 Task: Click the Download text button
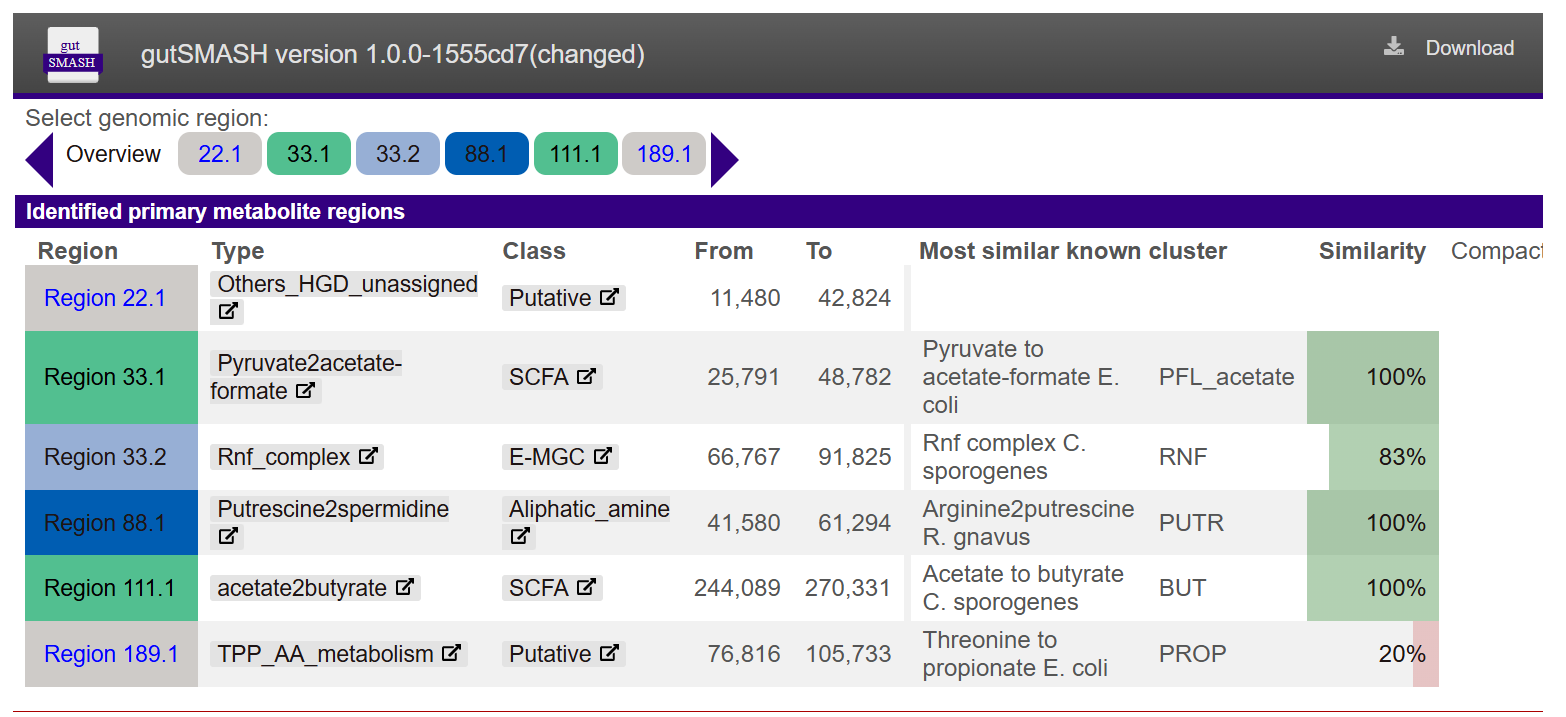(x=1469, y=48)
